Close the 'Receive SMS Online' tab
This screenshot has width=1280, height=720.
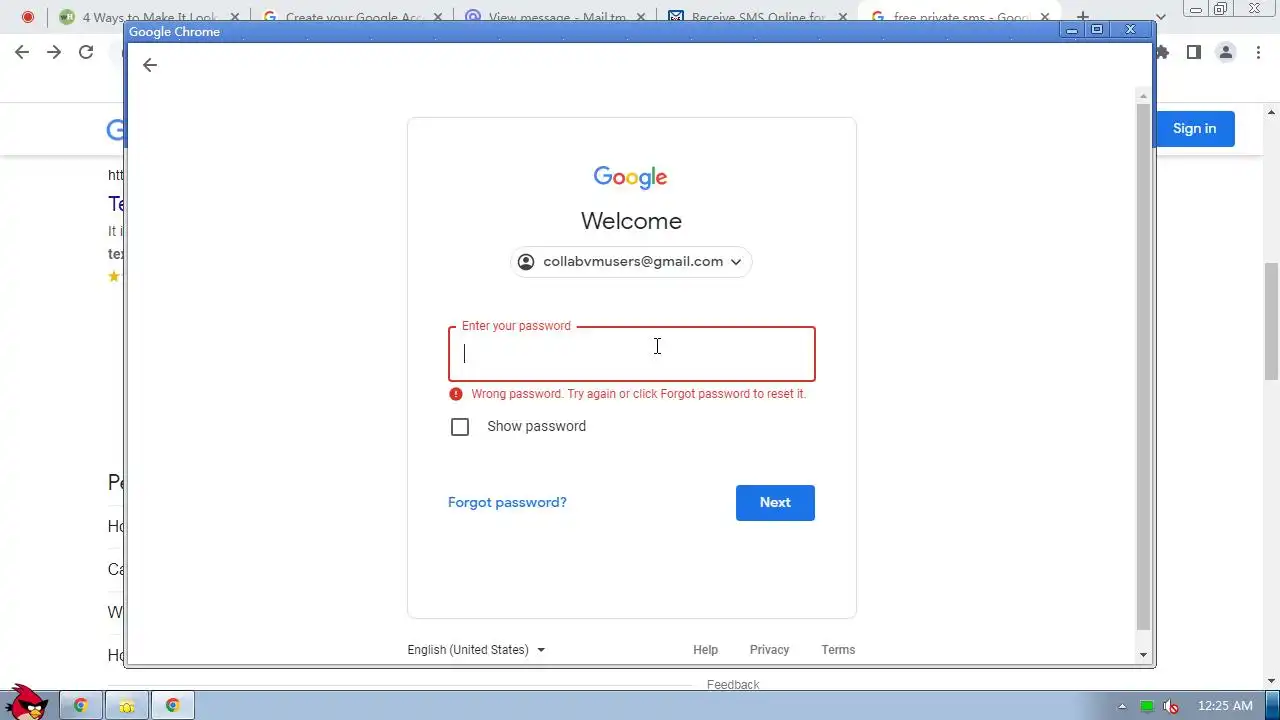click(x=842, y=17)
